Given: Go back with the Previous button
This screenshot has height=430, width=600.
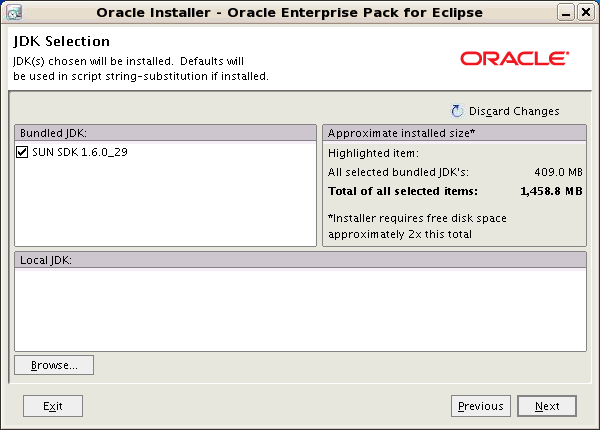Looking at the screenshot, I should click(481, 406).
